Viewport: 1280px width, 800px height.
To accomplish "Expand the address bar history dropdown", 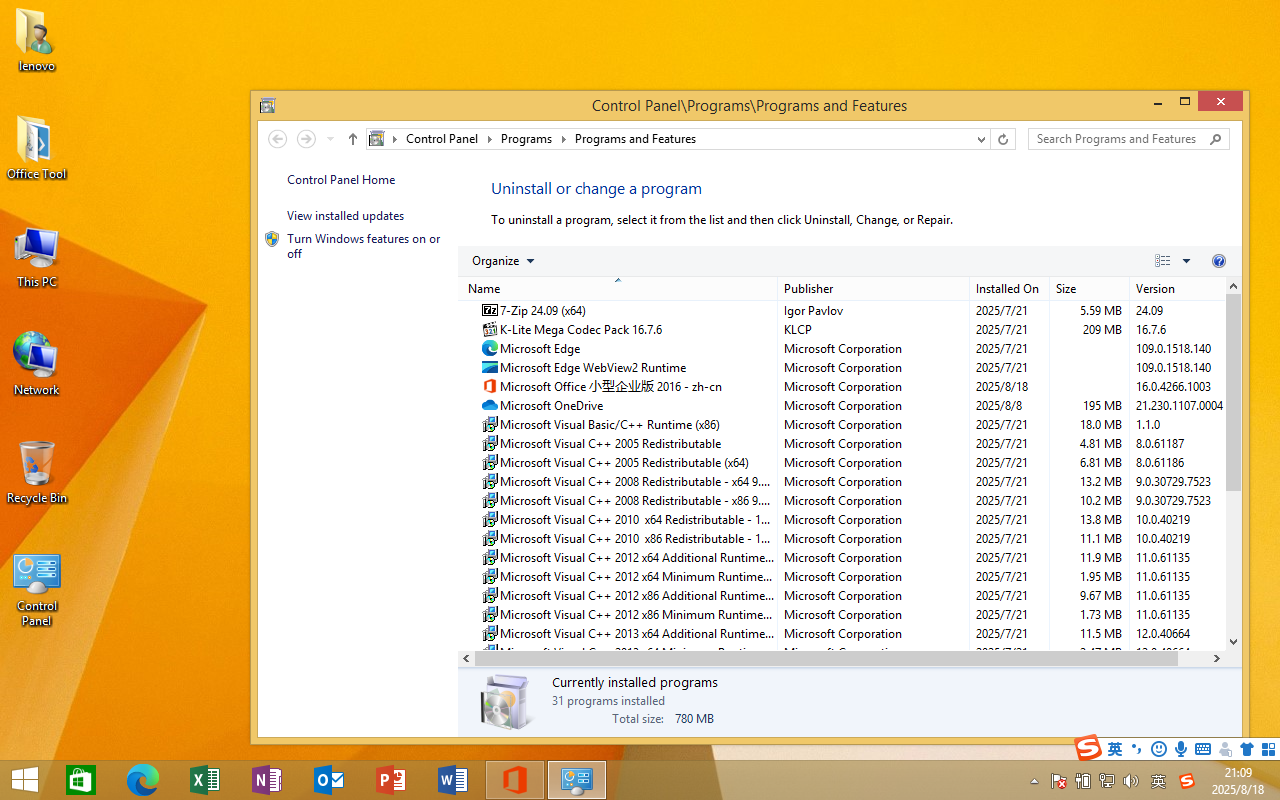I will (x=981, y=140).
